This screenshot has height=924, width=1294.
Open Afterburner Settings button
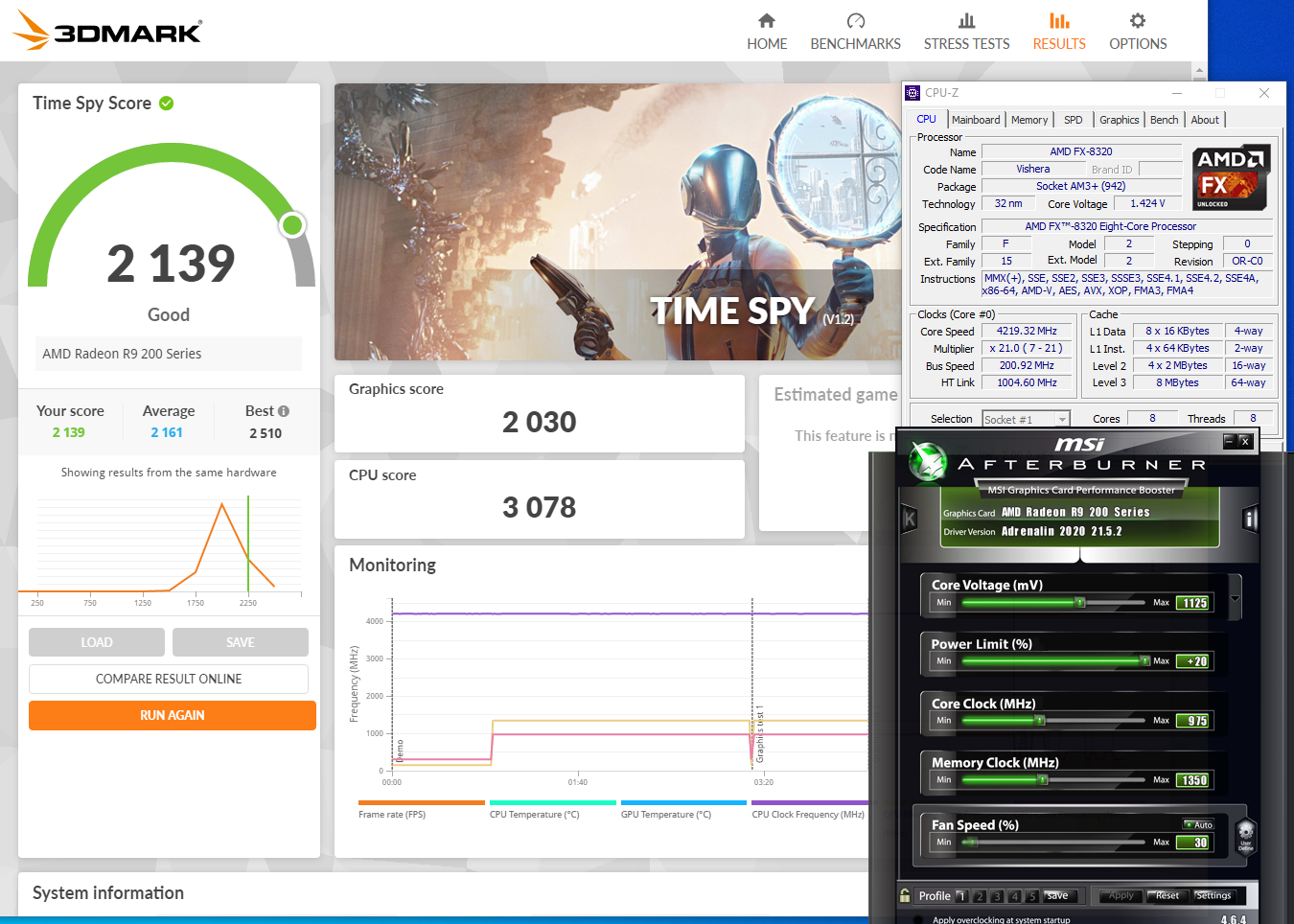pyautogui.click(x=1213, y=895)
